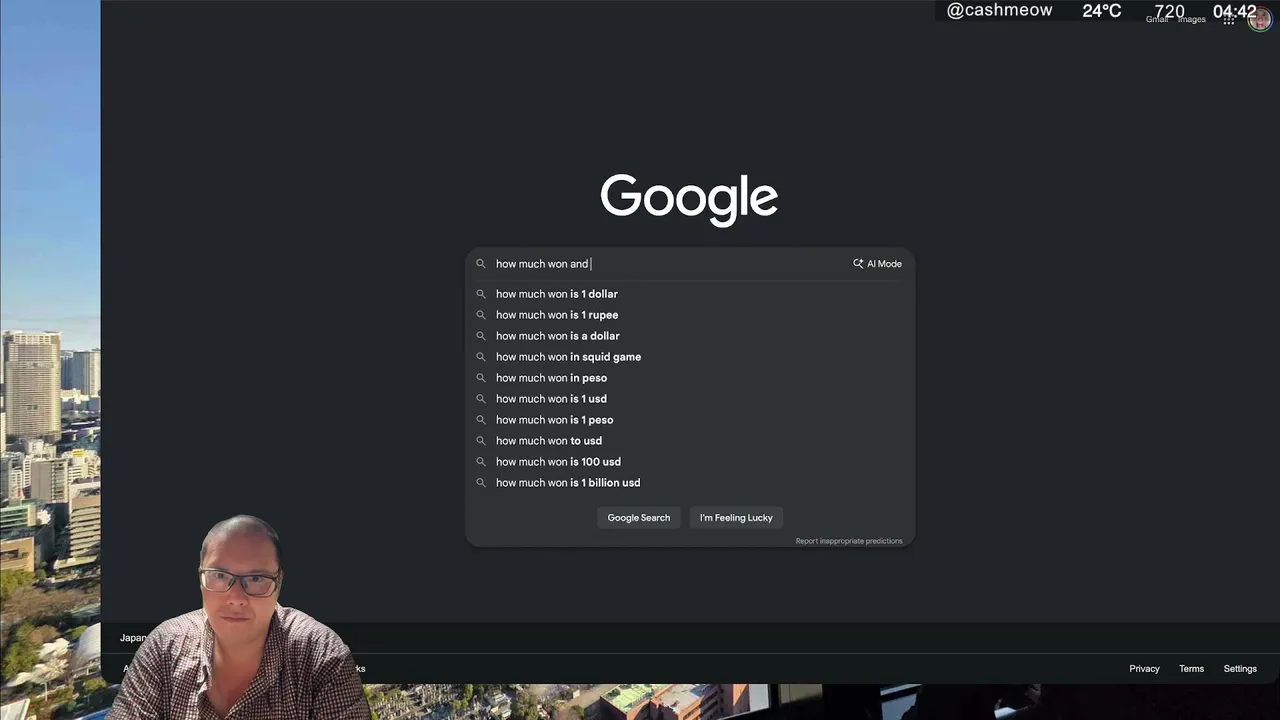Select suggestion 'how much won to usd'
The height and width of the screenshot is (720, 1280).
pyautogui.click(x=690, y=441)
